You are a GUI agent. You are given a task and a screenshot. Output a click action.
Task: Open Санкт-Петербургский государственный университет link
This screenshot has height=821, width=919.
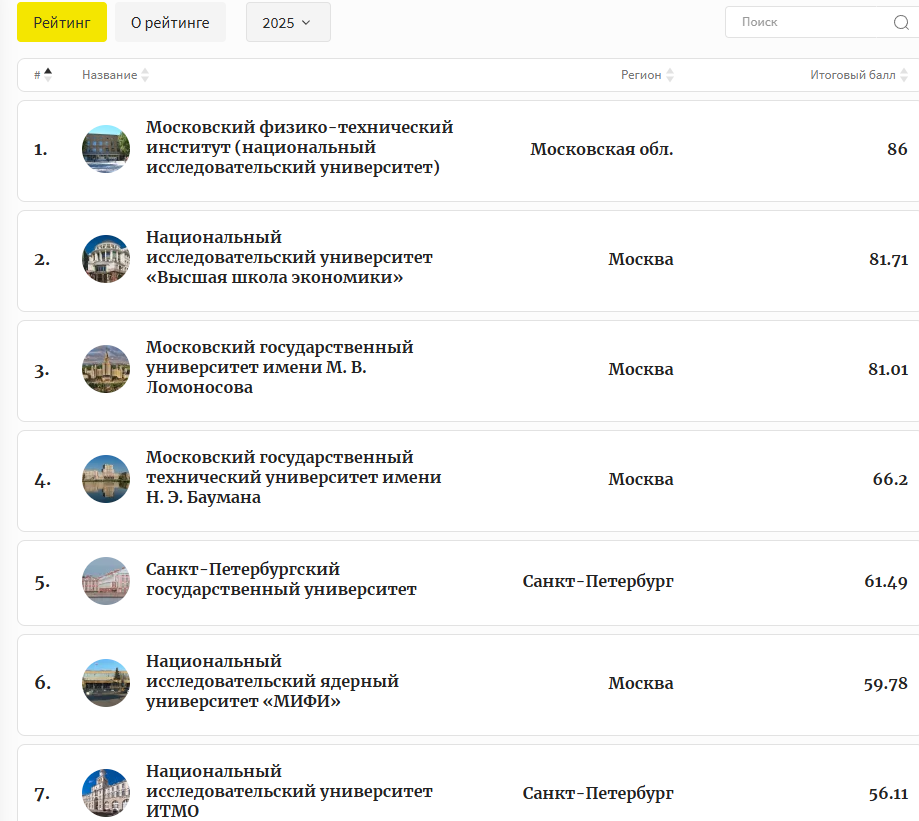pyautogui.click(x=281, y=579)
